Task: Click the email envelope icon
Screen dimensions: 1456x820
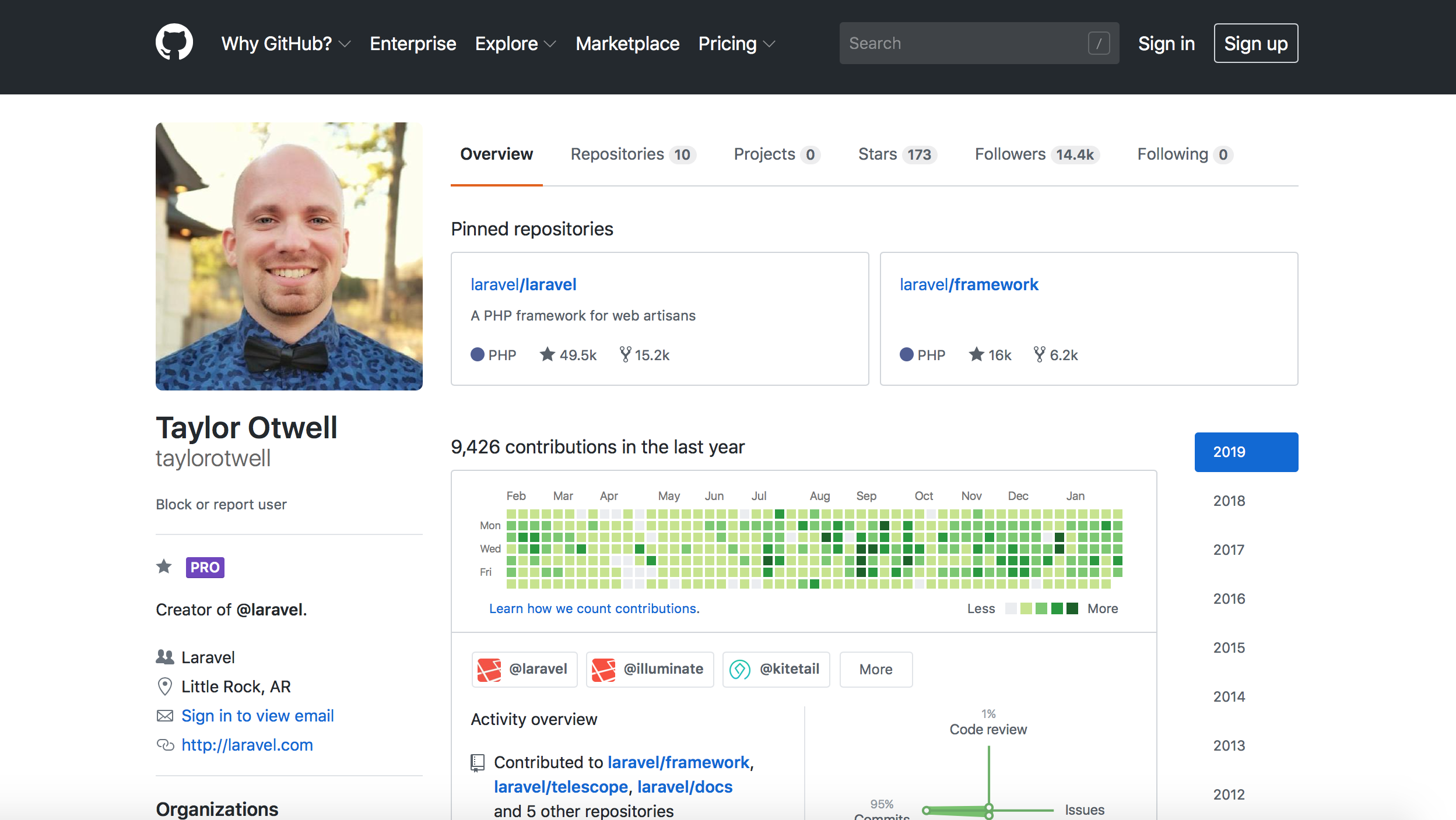Action: click(x=165, y=716)
